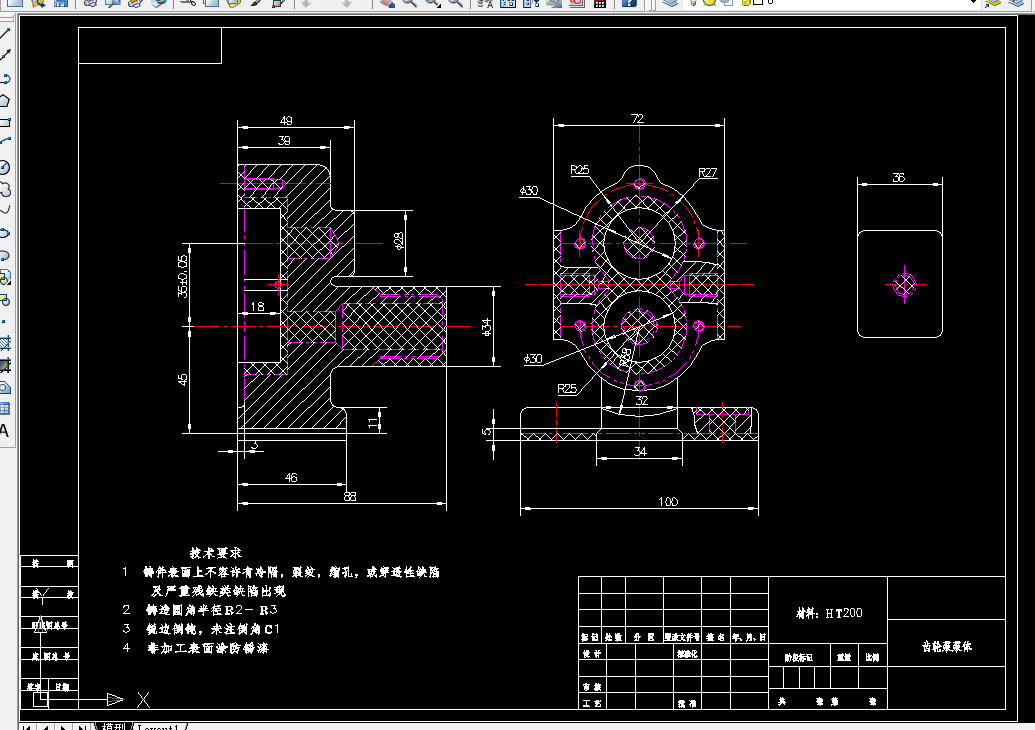Choose the Rectangle drawing tool

5,123
